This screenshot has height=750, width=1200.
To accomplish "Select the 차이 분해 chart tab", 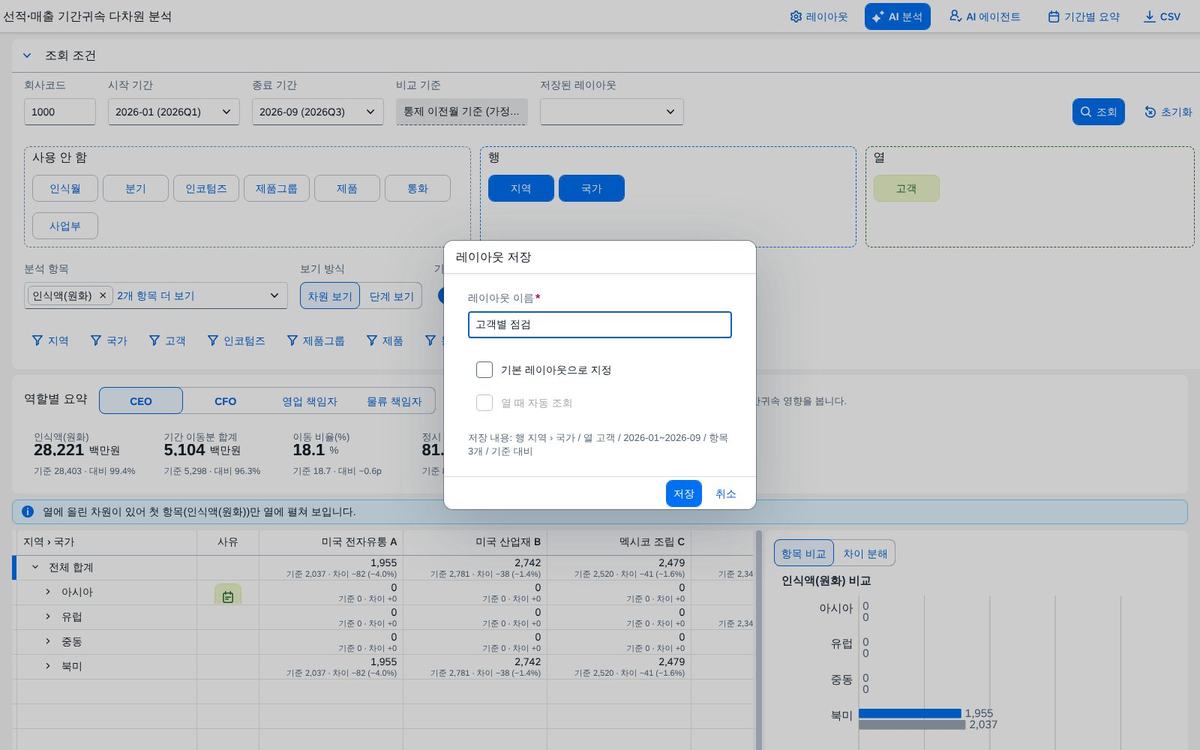I will click(x=865, y=553).
